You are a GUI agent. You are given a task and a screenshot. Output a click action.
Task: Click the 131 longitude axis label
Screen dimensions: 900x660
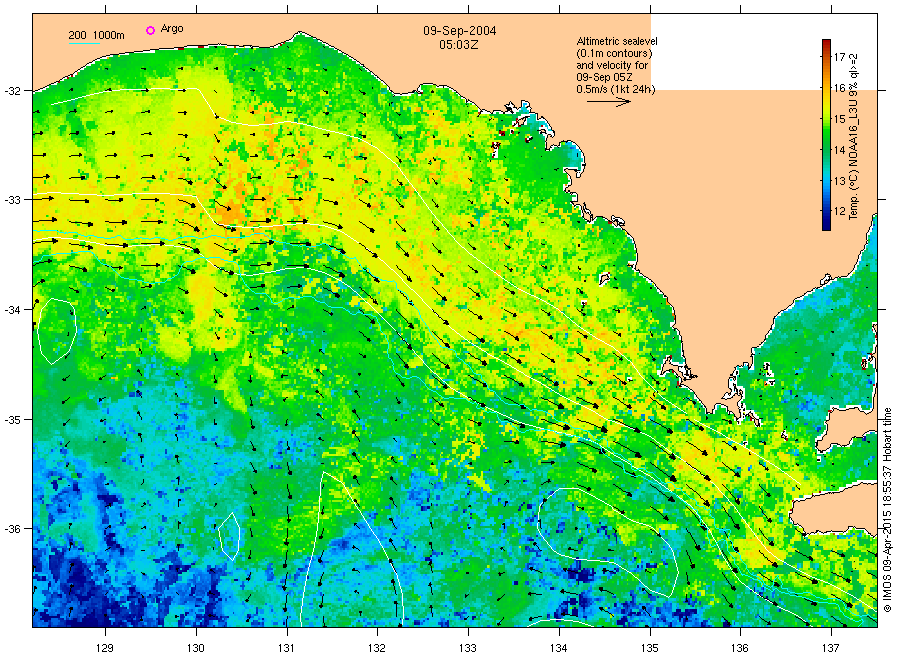point(287,648)
